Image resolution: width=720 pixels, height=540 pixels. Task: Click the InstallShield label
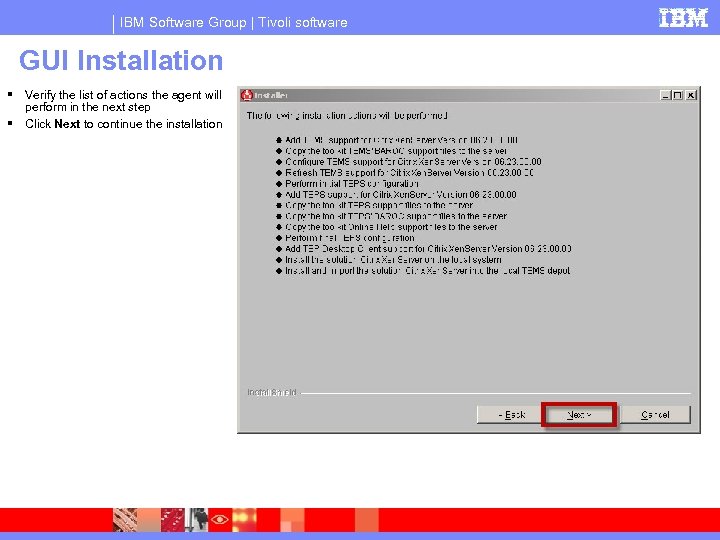coord(272,393)
